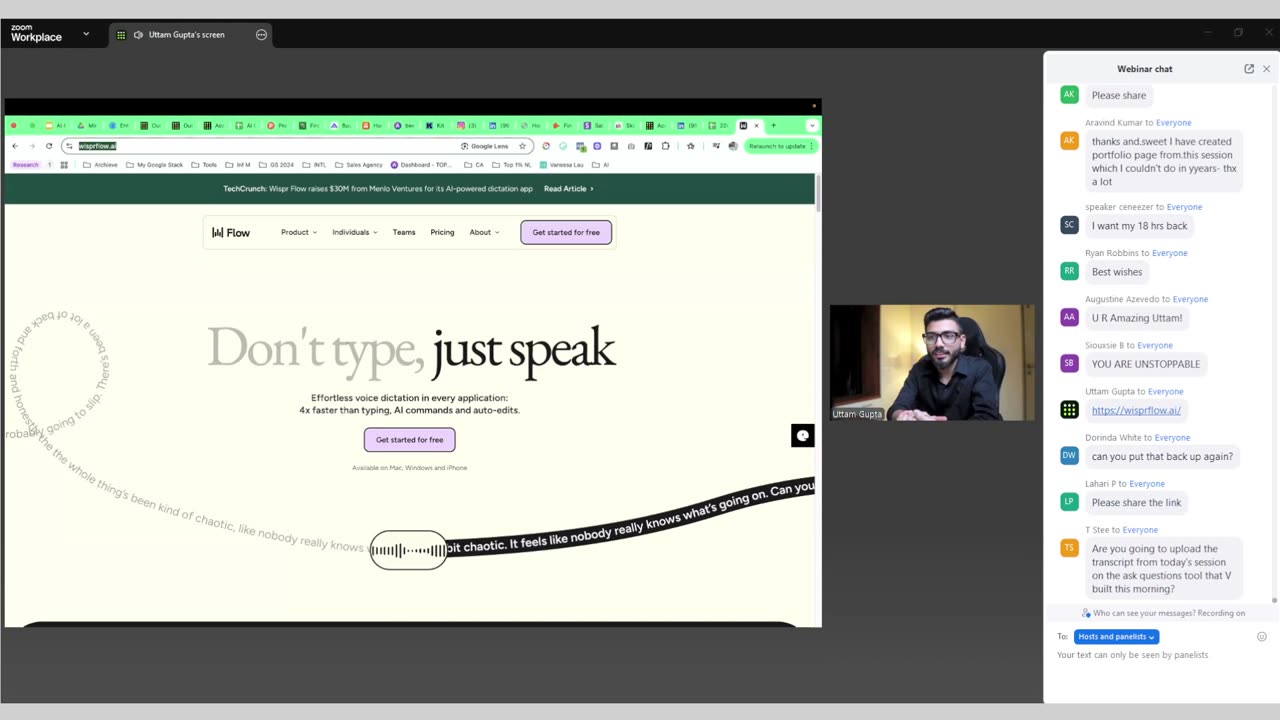This screenshot has height=720, width=1280.
Task: Open the Zoom Workplace menu dropdown
Action: (x=85, y=34)
